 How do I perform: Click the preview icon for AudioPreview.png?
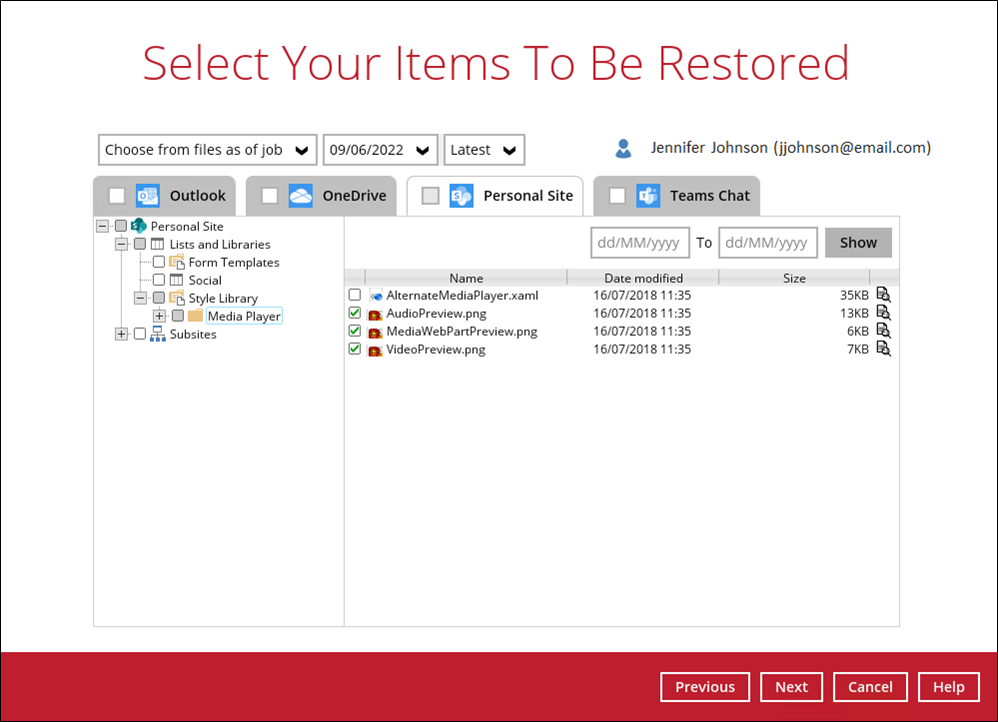[883, 313]
